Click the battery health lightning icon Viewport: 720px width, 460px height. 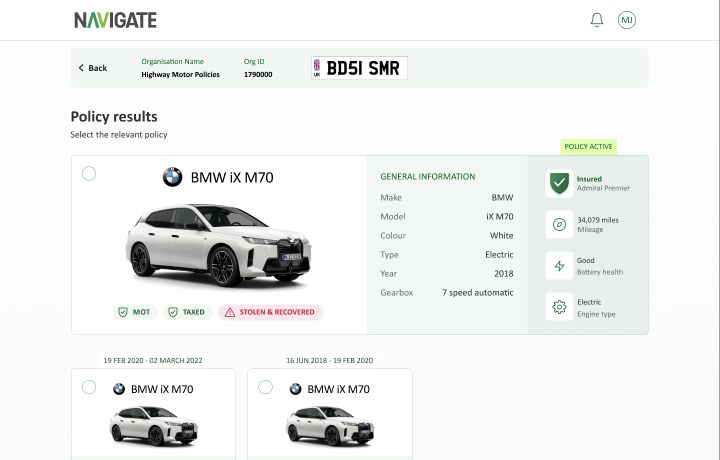559,266
